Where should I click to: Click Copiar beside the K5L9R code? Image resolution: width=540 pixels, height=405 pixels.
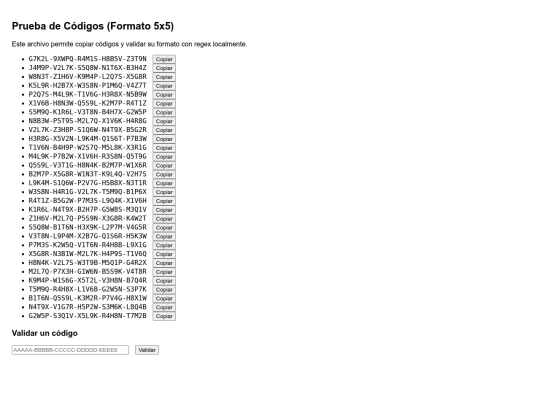164,86
